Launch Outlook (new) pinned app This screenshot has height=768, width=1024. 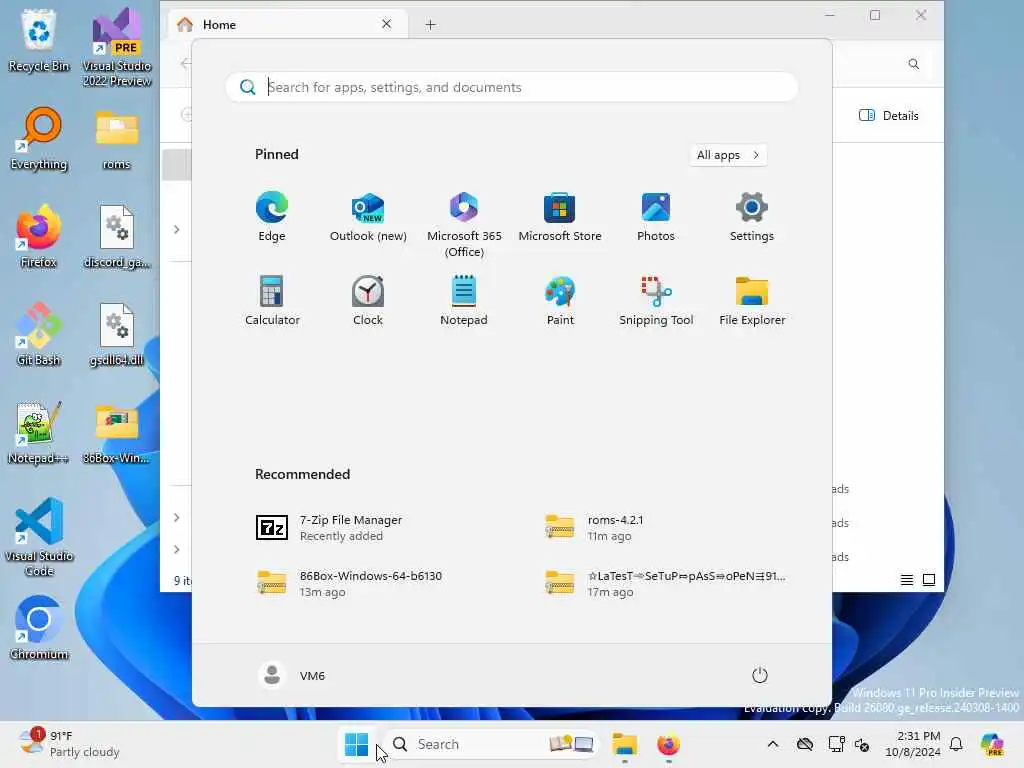click(x=368, y=217)
